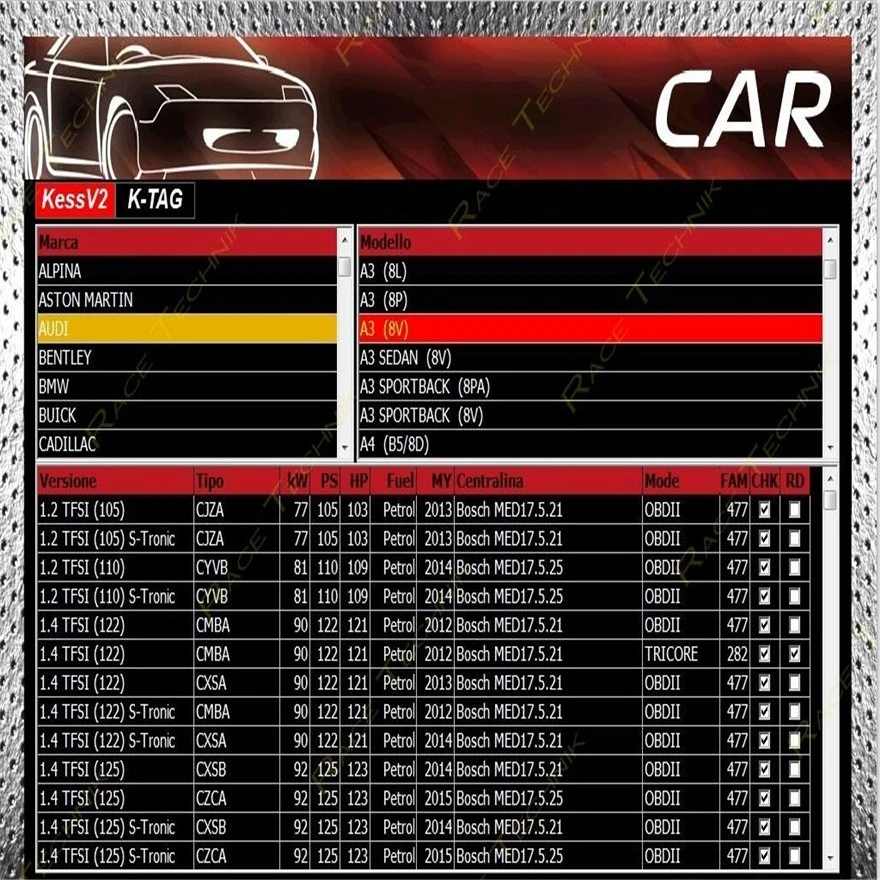Sort by the HP column header
Screen dimensions: 880x880
click(x=355, y=481)
